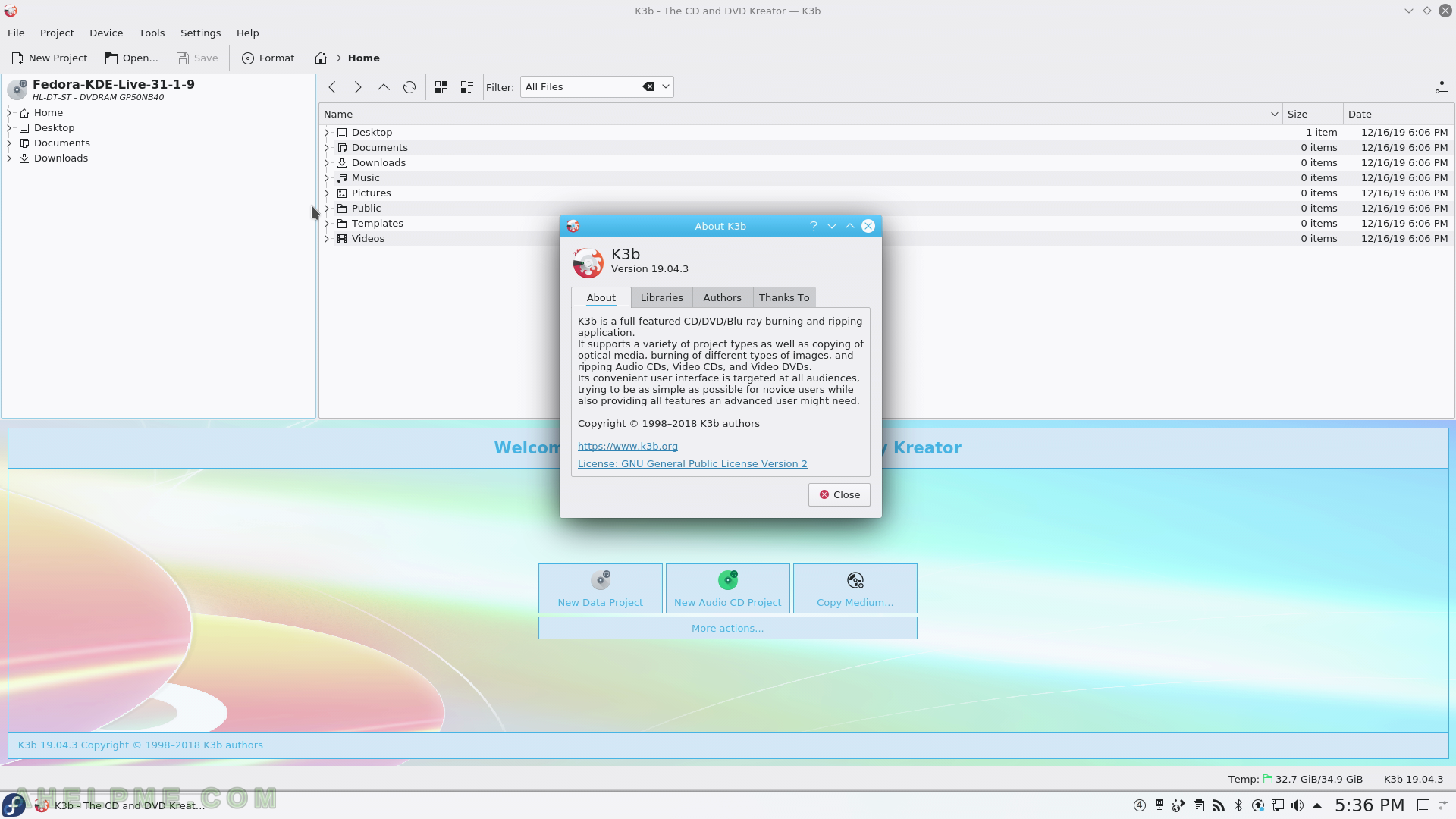Open the Bluetooth tray icon
1456x819 pixels.
(x=1238, y=805)
